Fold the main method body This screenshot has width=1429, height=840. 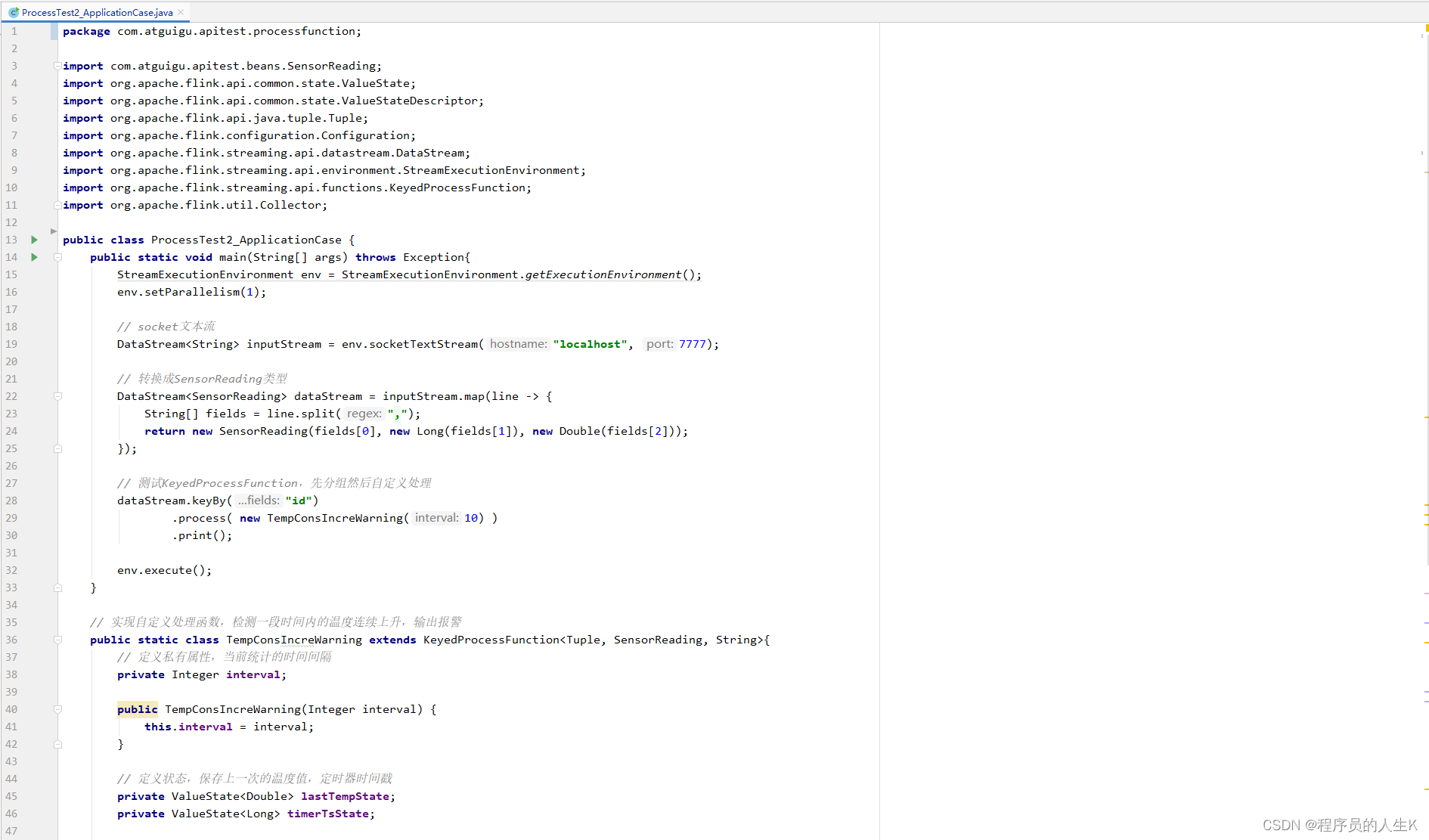pos(57,257)
